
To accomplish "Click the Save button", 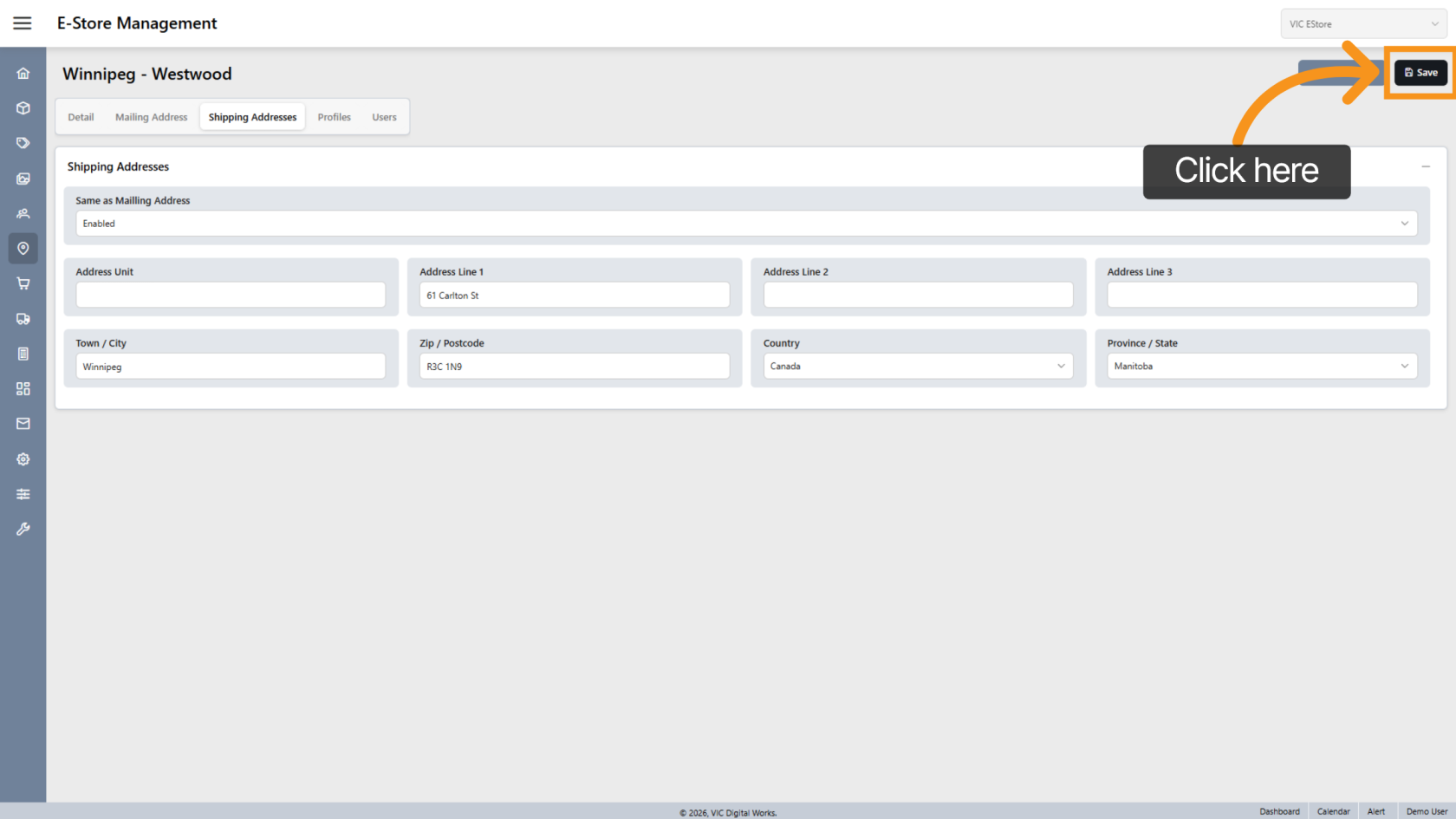I will point(1420,73).
